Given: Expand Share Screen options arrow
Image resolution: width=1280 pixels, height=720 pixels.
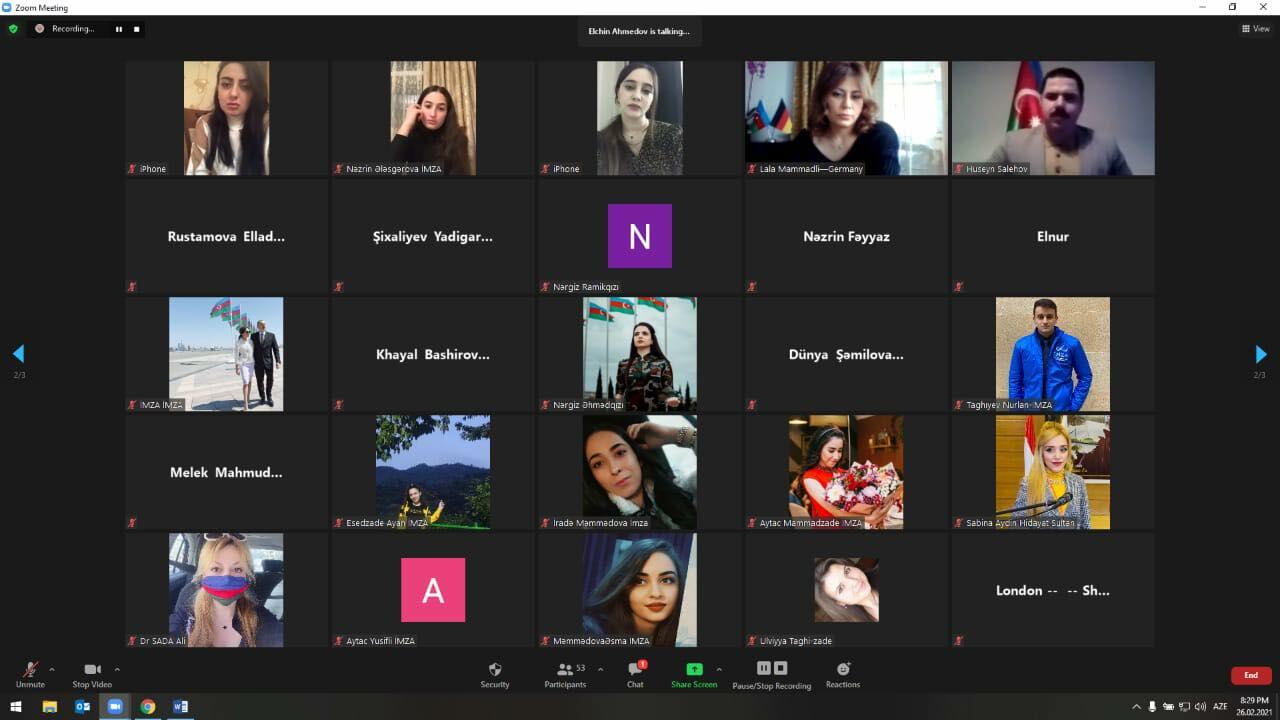Looking at the screenshot, I should 719,669.
